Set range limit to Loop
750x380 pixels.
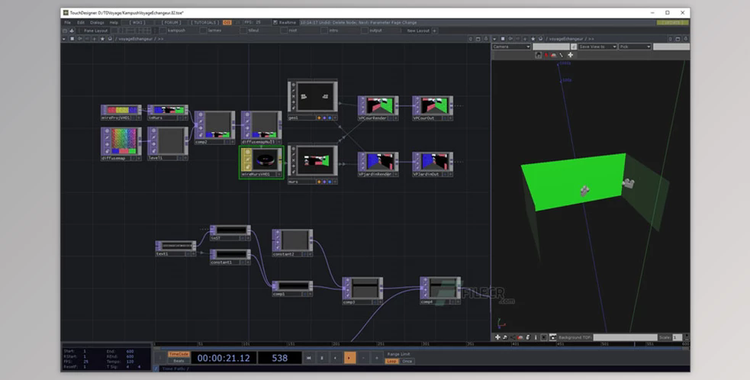392,361
